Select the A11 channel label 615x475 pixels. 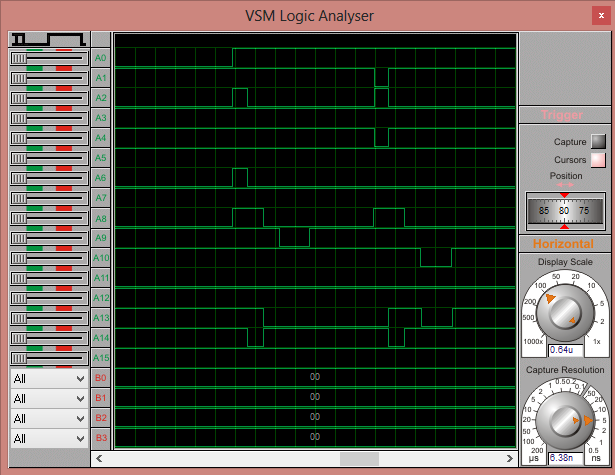pos(101,278)
